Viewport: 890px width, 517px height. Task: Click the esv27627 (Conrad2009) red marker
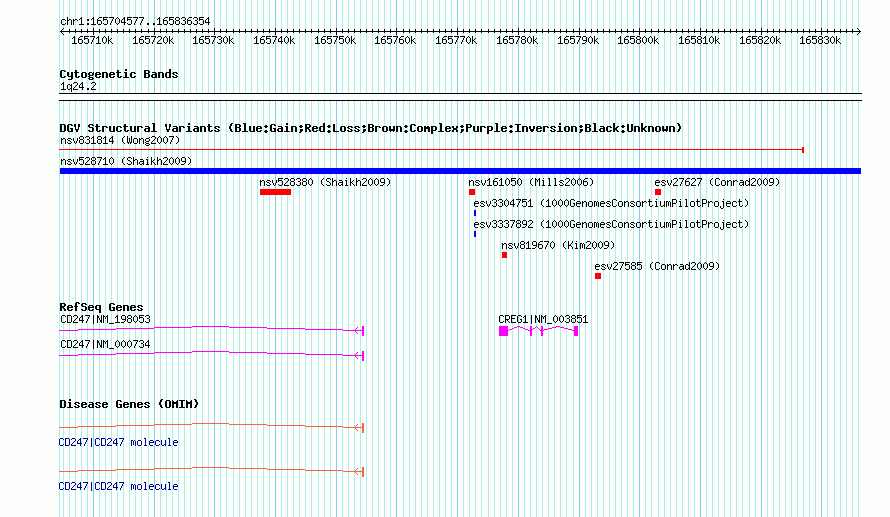(658, 192)
